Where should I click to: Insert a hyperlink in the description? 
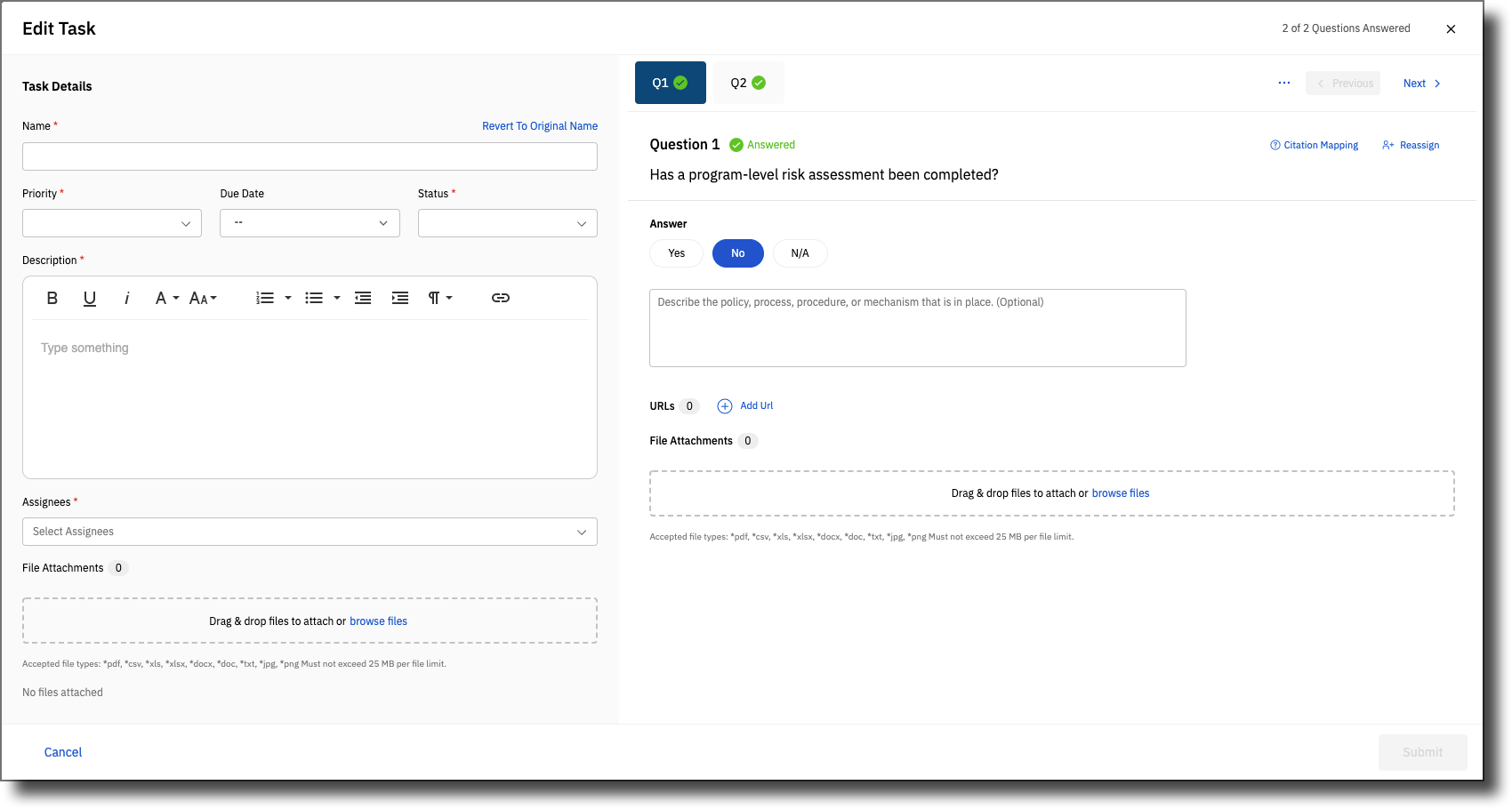point(500,298)
